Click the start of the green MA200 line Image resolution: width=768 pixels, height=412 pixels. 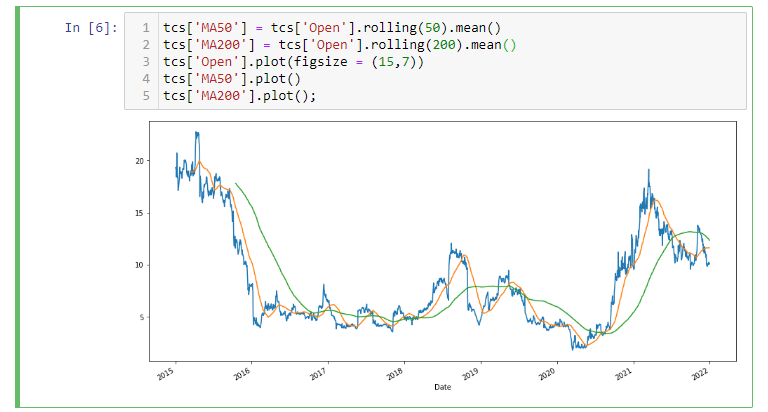point(235,183)
